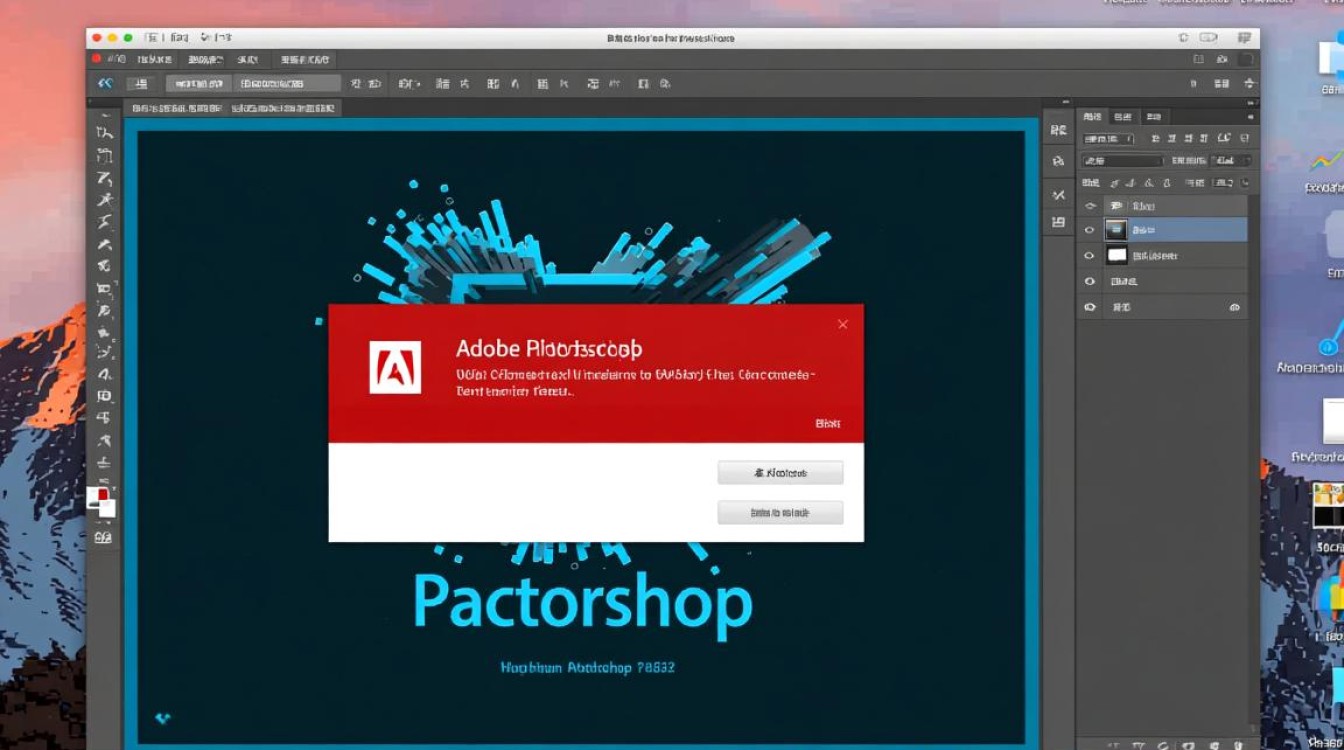Open the folder icon at the desktop's top-right corner
The height and width of the screenshot is (750, 1344).
pyautogui.click(x=1331, y=57)
